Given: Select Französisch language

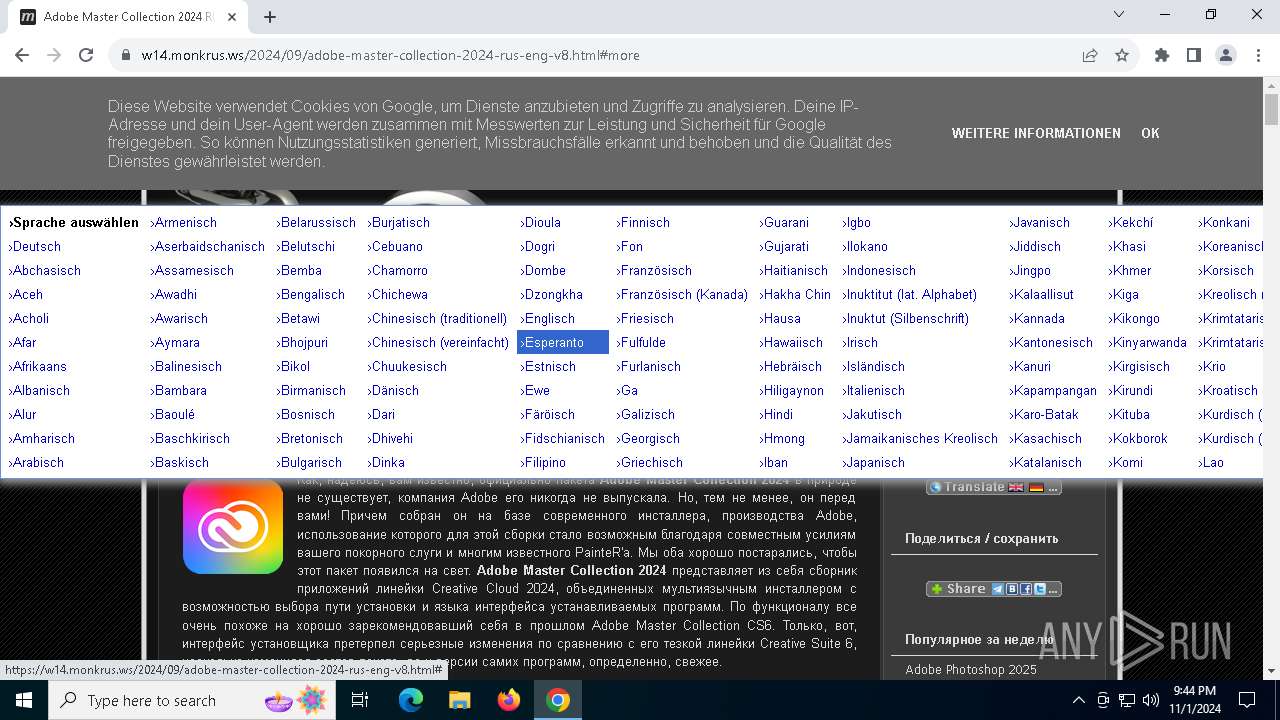Looking at the screenshot, I should 655,270.
